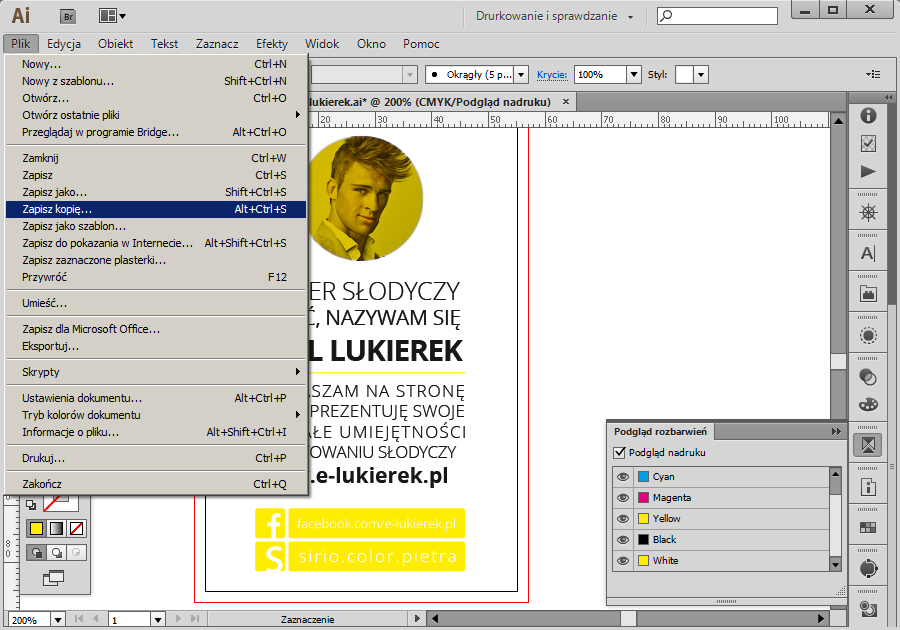
Task: Open the Widok menu
Action: click(322, 44)
